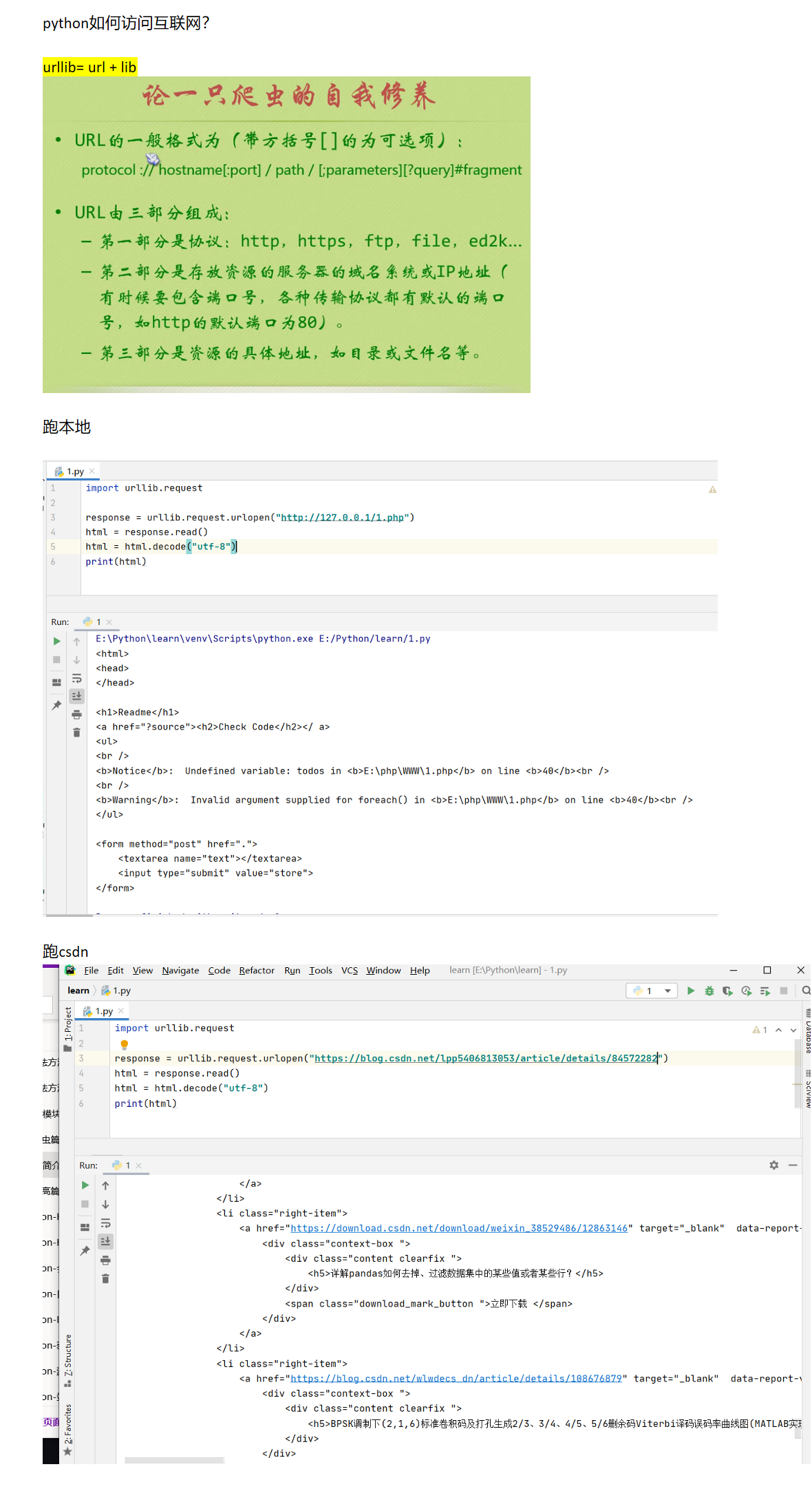Open the File menu
Viewport: 812px width, 1491px height.
tap(92, 970)
